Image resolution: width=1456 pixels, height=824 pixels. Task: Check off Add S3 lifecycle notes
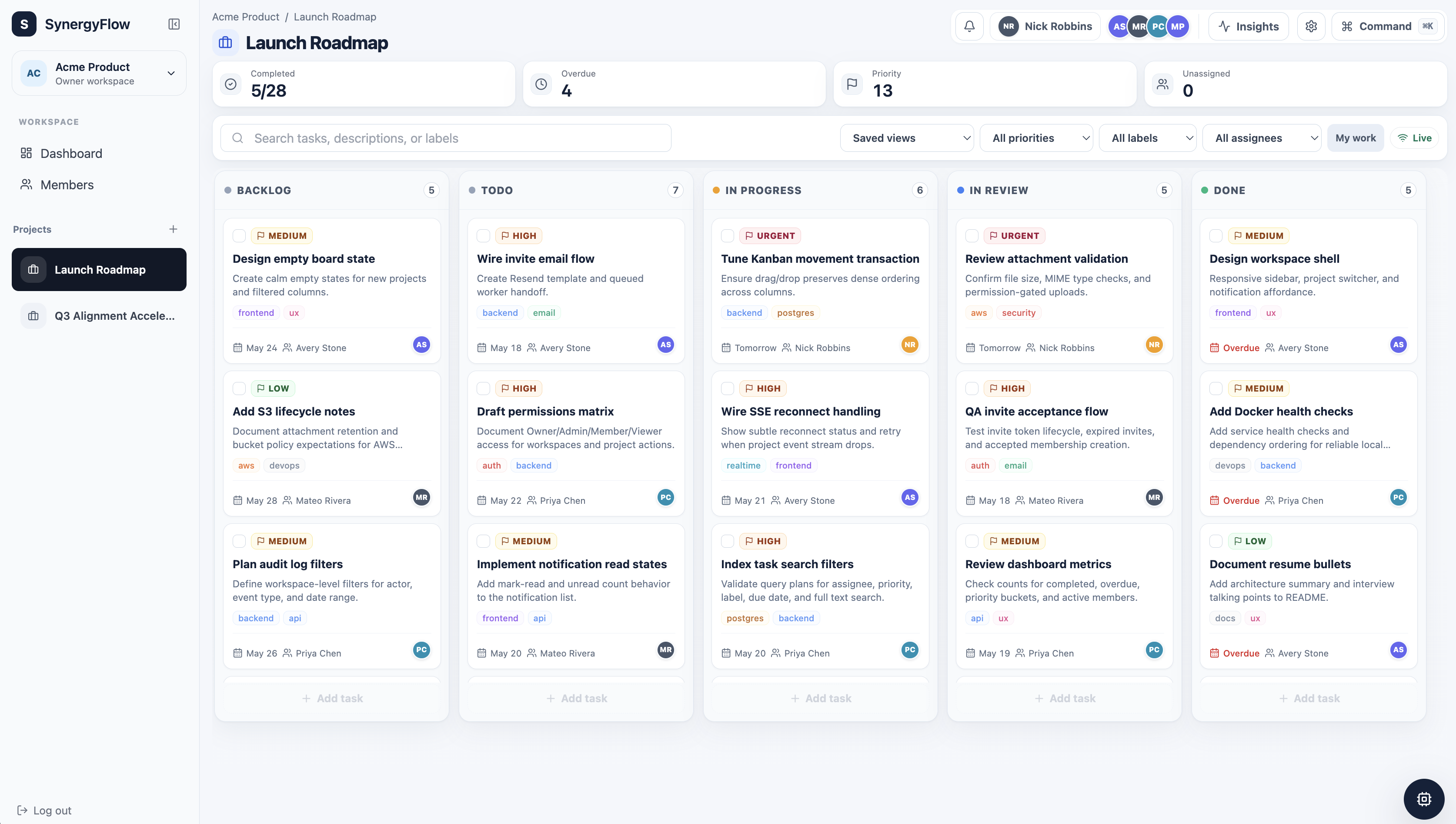[x=239, y=389]
